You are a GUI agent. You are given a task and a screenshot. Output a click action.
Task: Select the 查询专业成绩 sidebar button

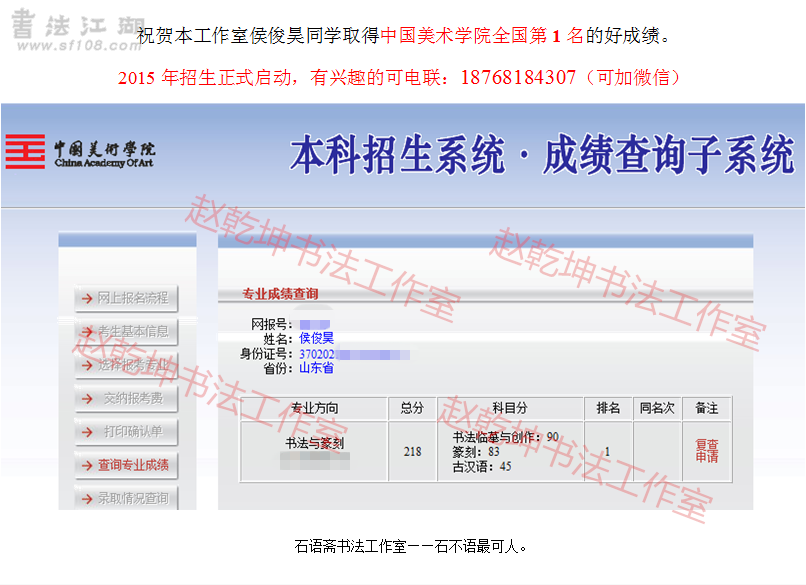(126, 465)
